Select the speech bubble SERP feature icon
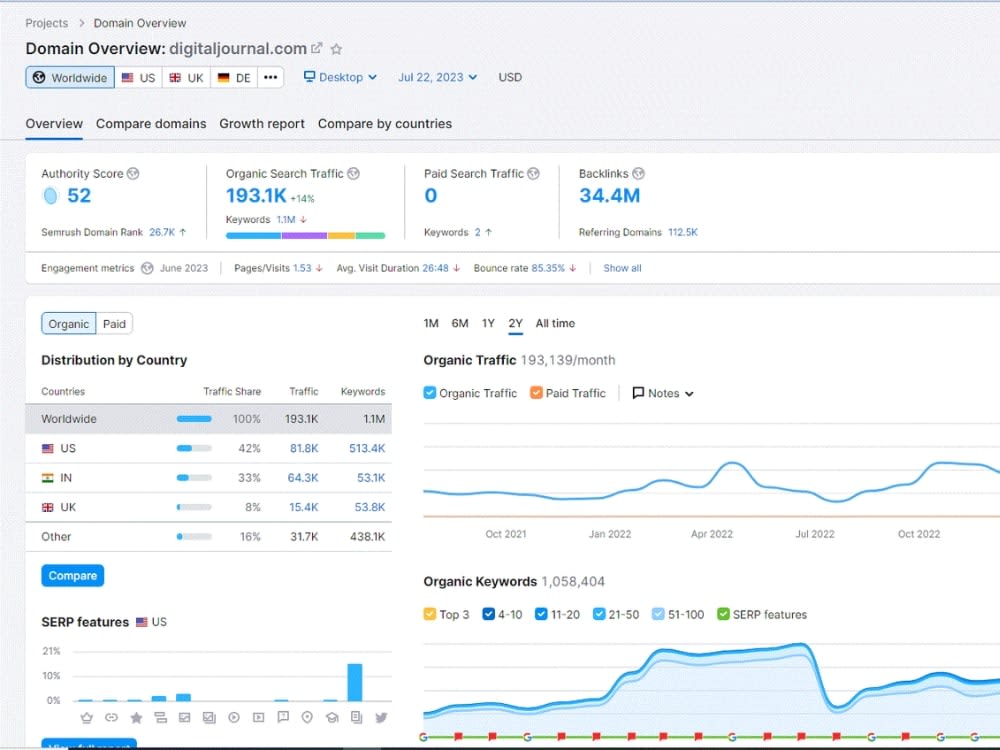1000x750 pixels. (283, 717)
